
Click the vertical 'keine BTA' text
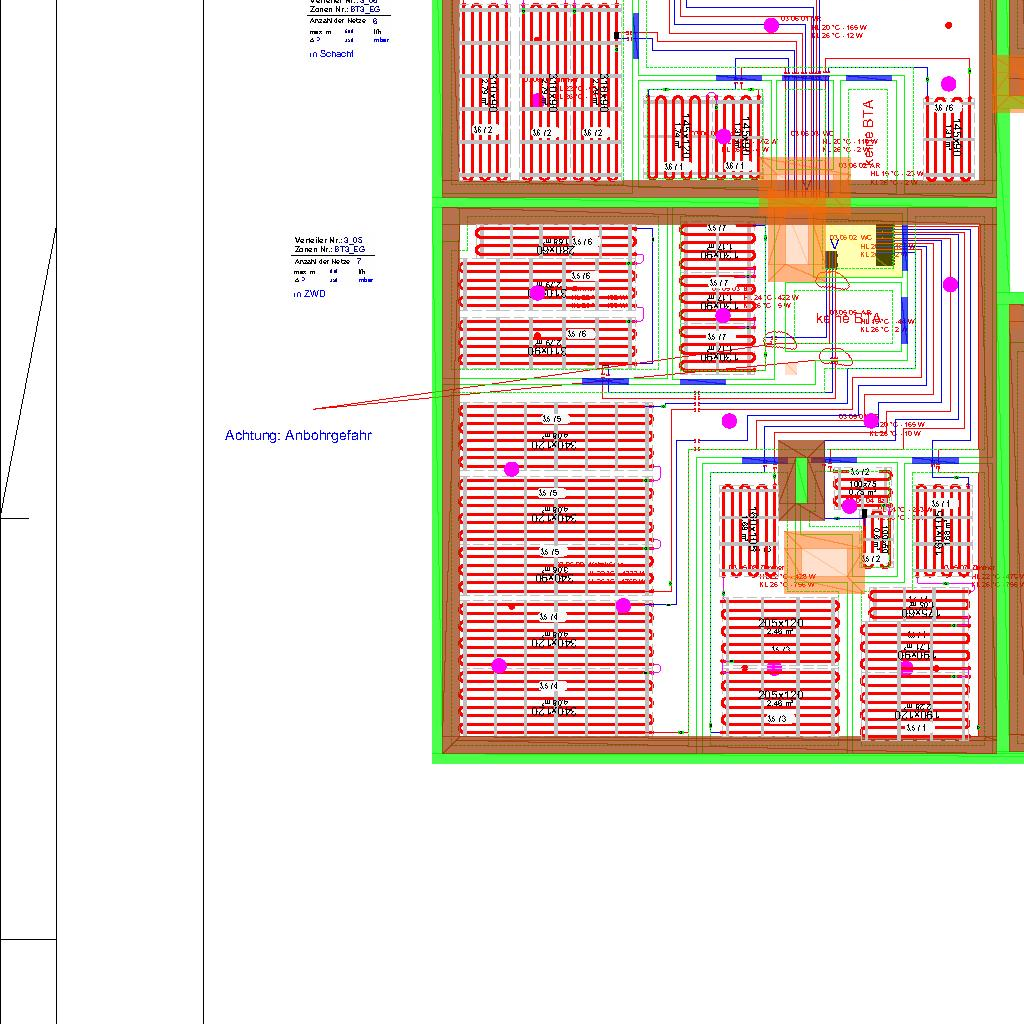tap(868, 125)
